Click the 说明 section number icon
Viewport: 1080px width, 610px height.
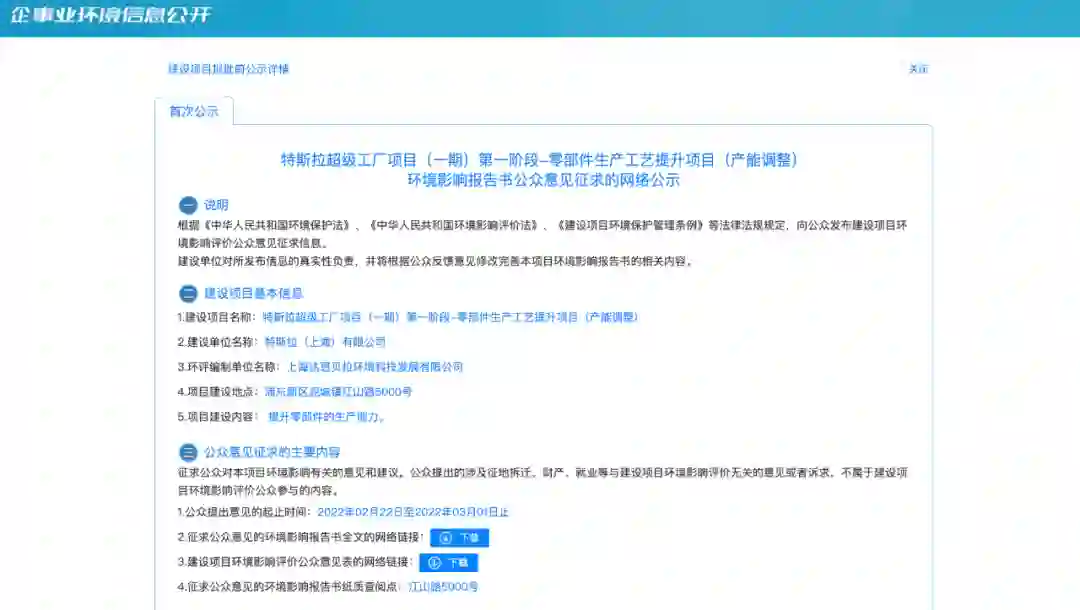coord(188,205)
